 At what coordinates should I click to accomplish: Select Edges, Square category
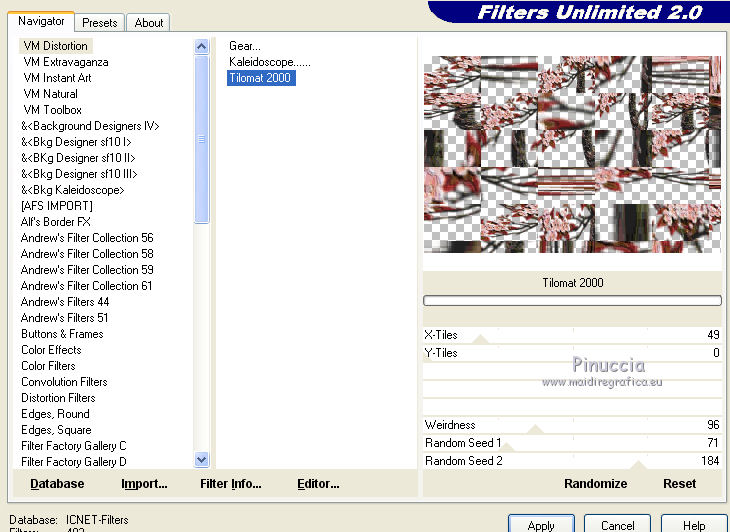tap(56, 430)
